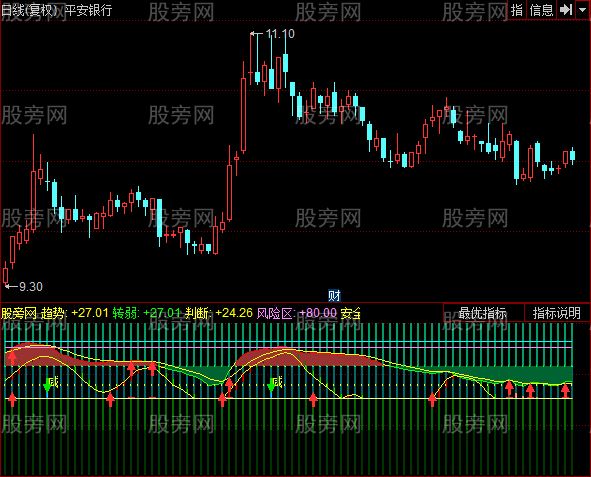Open the top-right dropdown arrow
The height and width of the screenshot is (477, 591).
[x=583, y=10]
